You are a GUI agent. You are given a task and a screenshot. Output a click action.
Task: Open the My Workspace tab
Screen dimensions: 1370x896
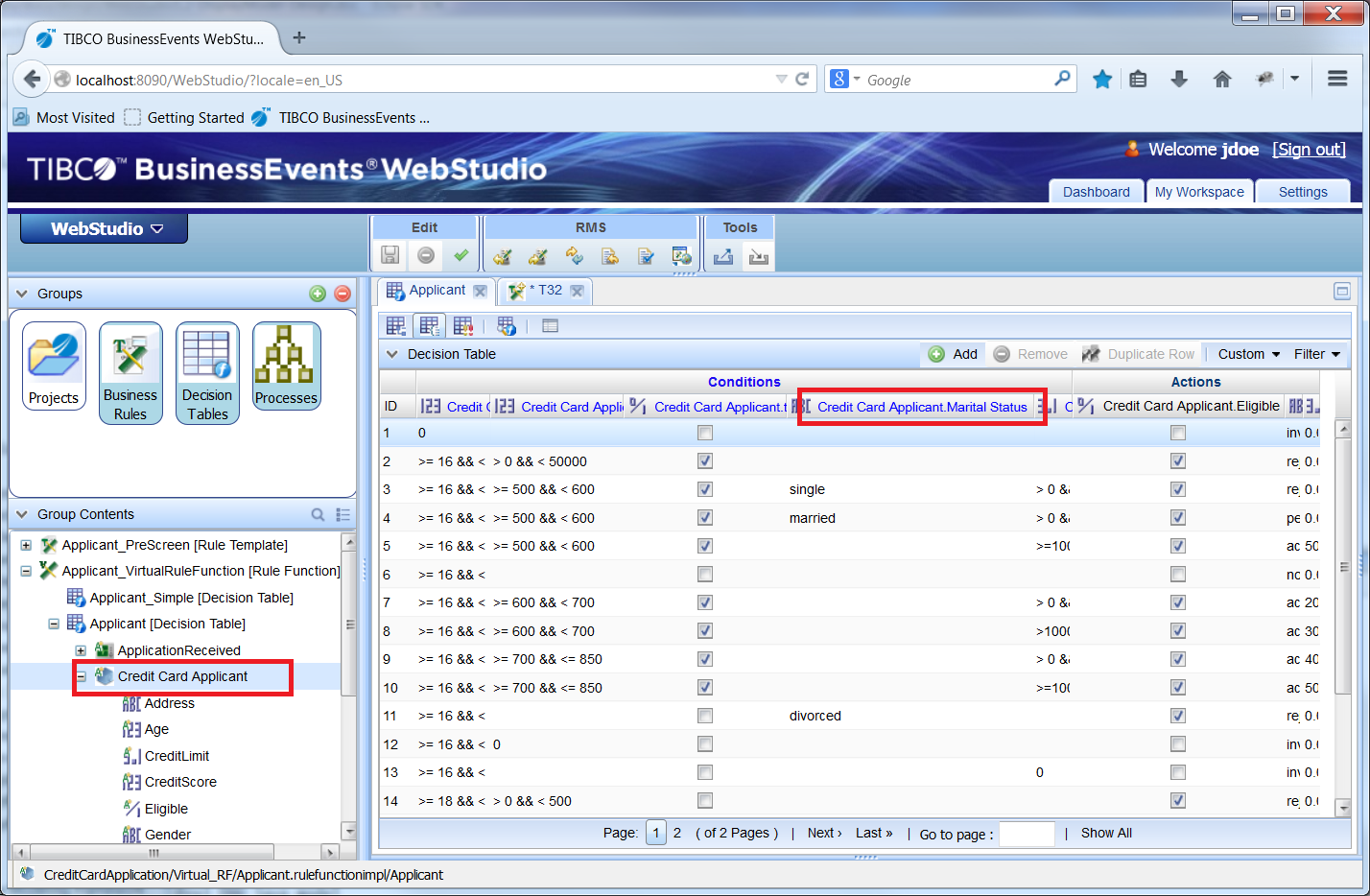click(x=1199, y=192)
